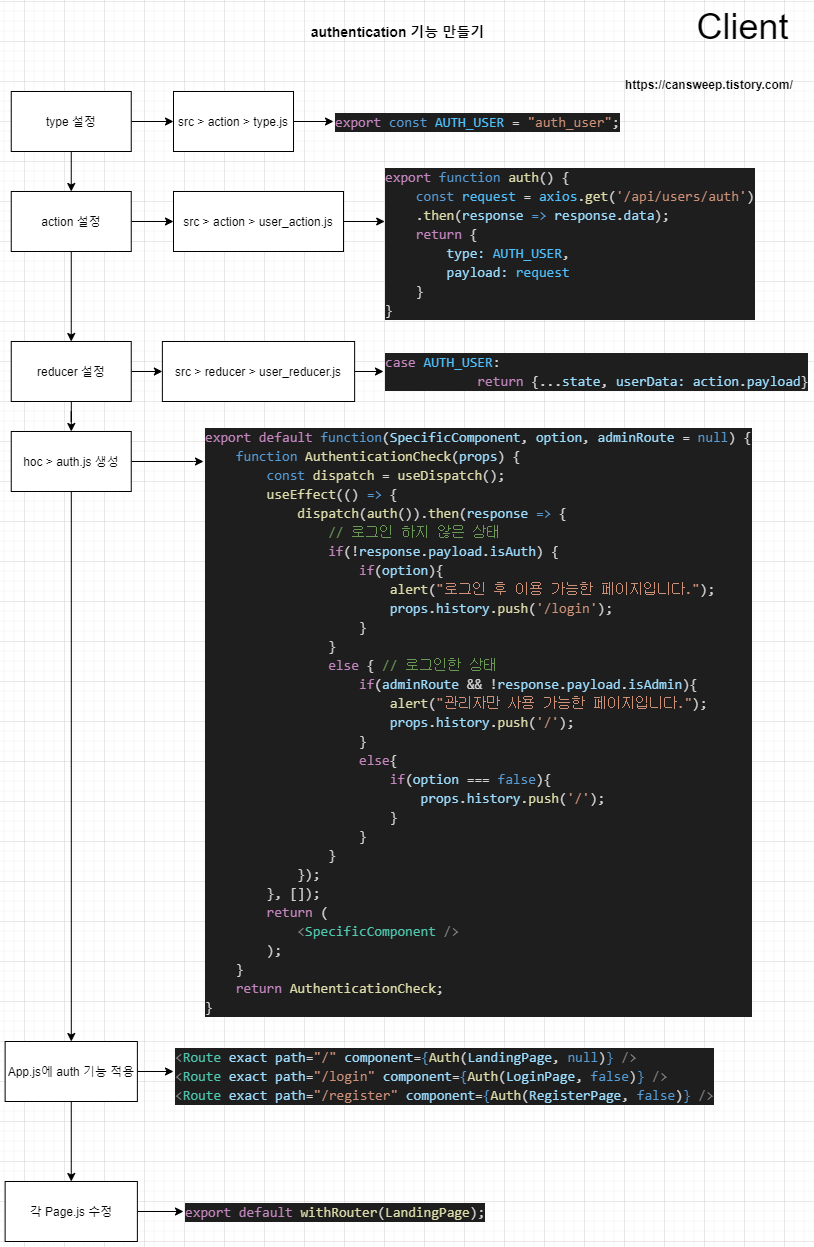The height and width of the screenshot is (1247, 814).
Task: Click 'if(option === false){' code line
Action: (471, 780)
